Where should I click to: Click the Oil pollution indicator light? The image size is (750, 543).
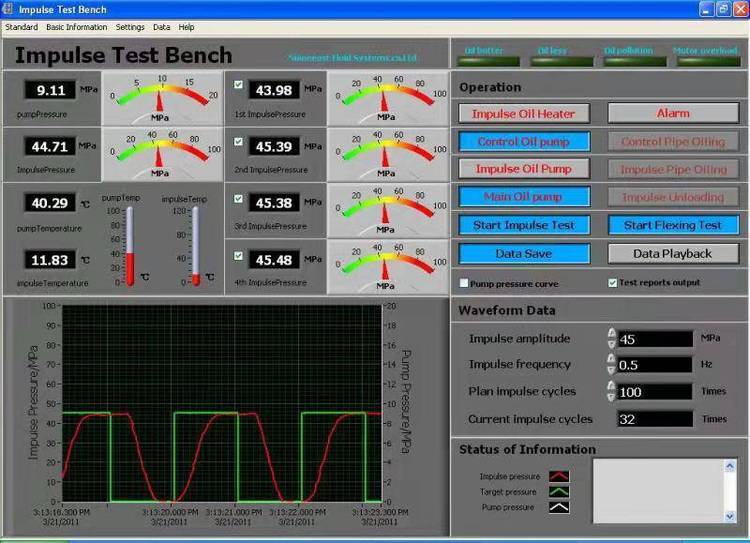tap(629, 62)
